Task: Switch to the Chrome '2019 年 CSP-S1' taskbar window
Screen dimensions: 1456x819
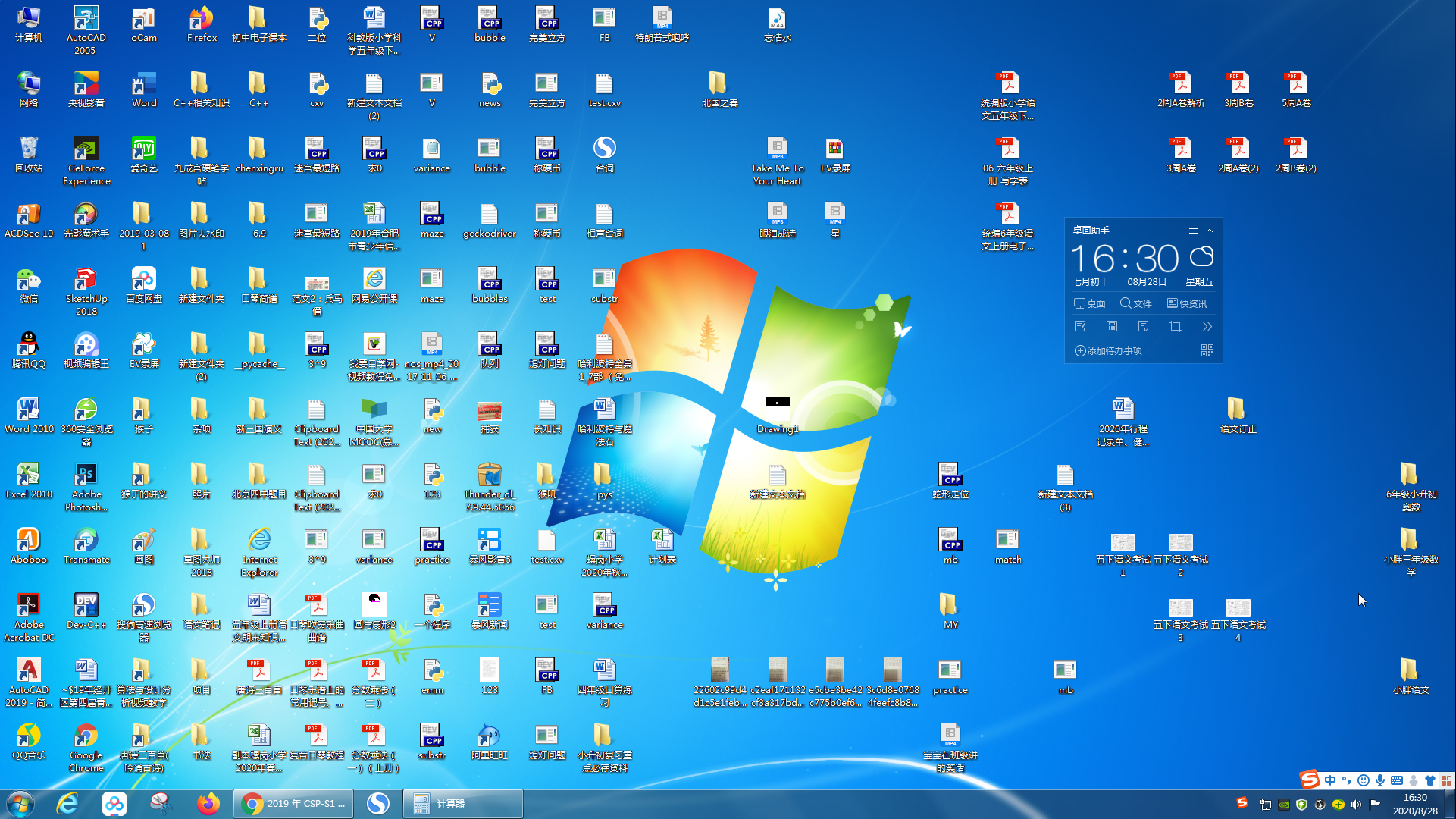Action: [x=293, y=804]
